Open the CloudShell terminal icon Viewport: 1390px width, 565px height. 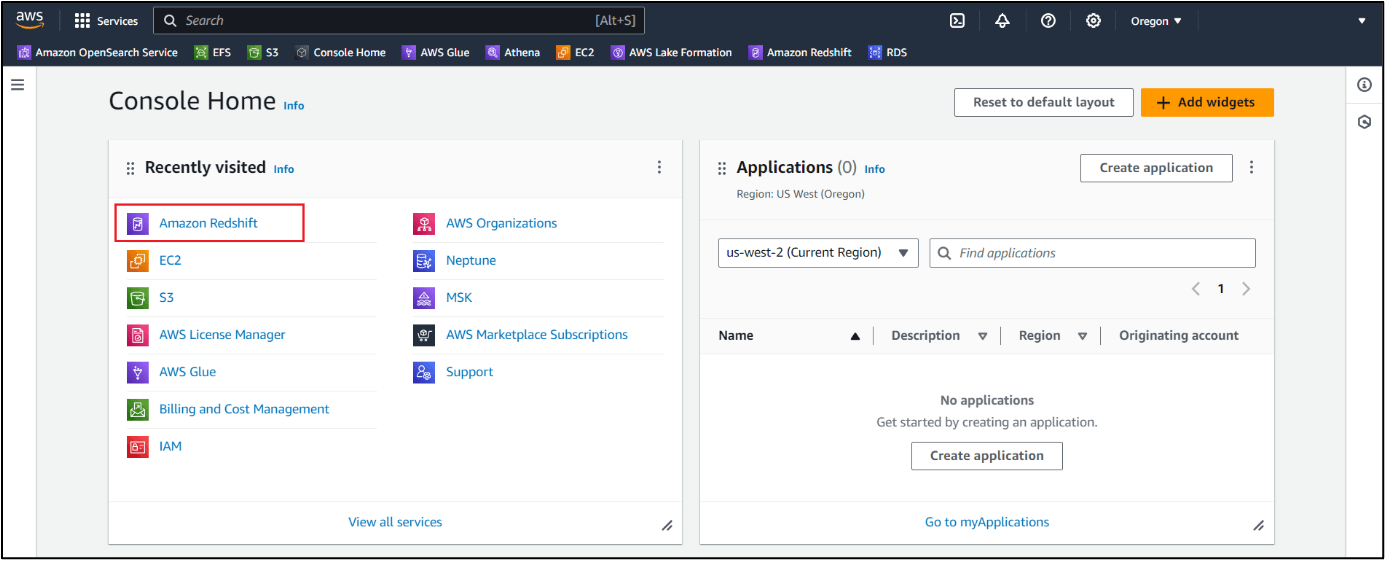957,21
